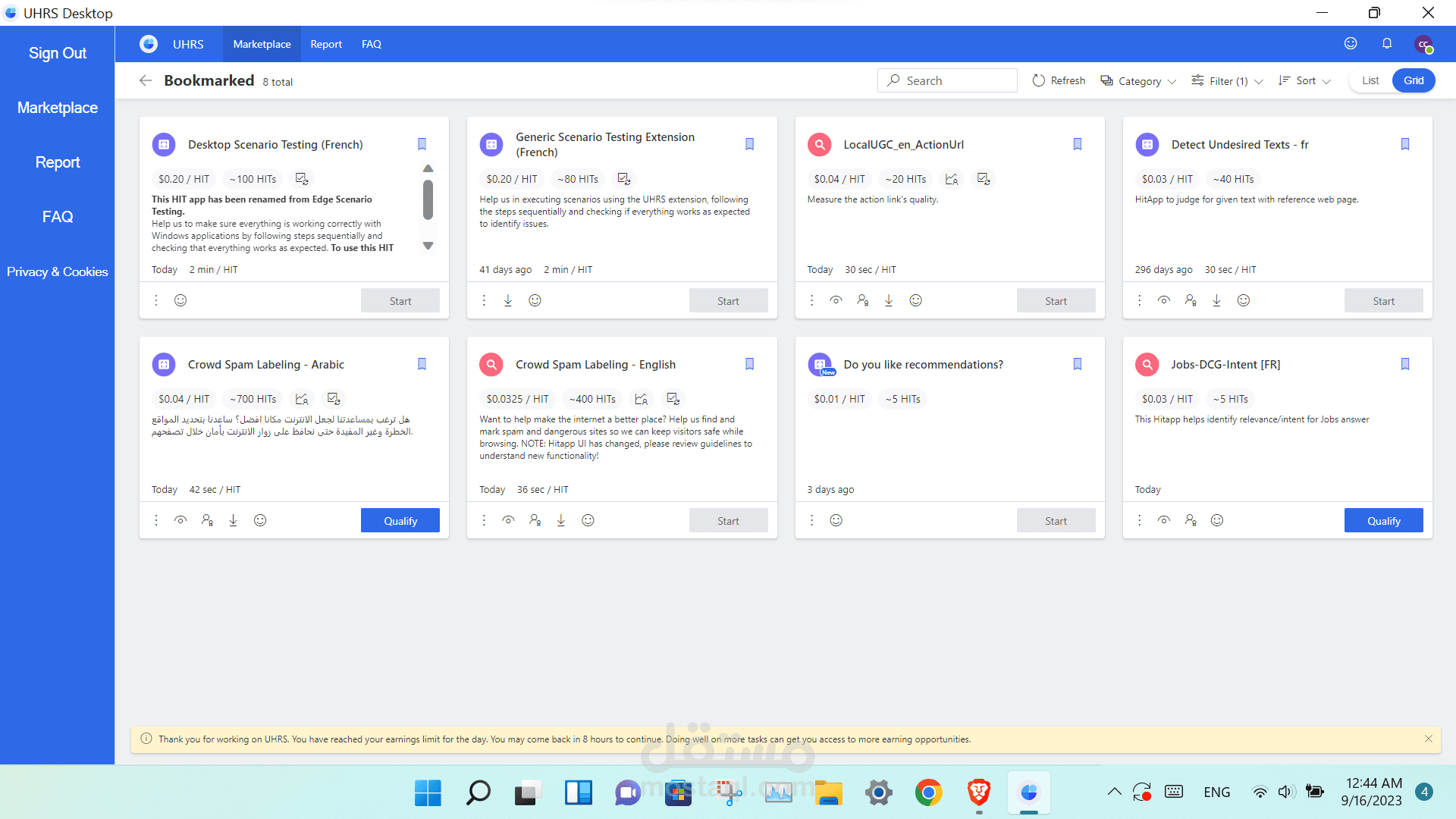Remove bookmark from Jobs-DCG-Intent [FR]
This screenshot has height=819, width=1456.
[x=1405, y=364]
